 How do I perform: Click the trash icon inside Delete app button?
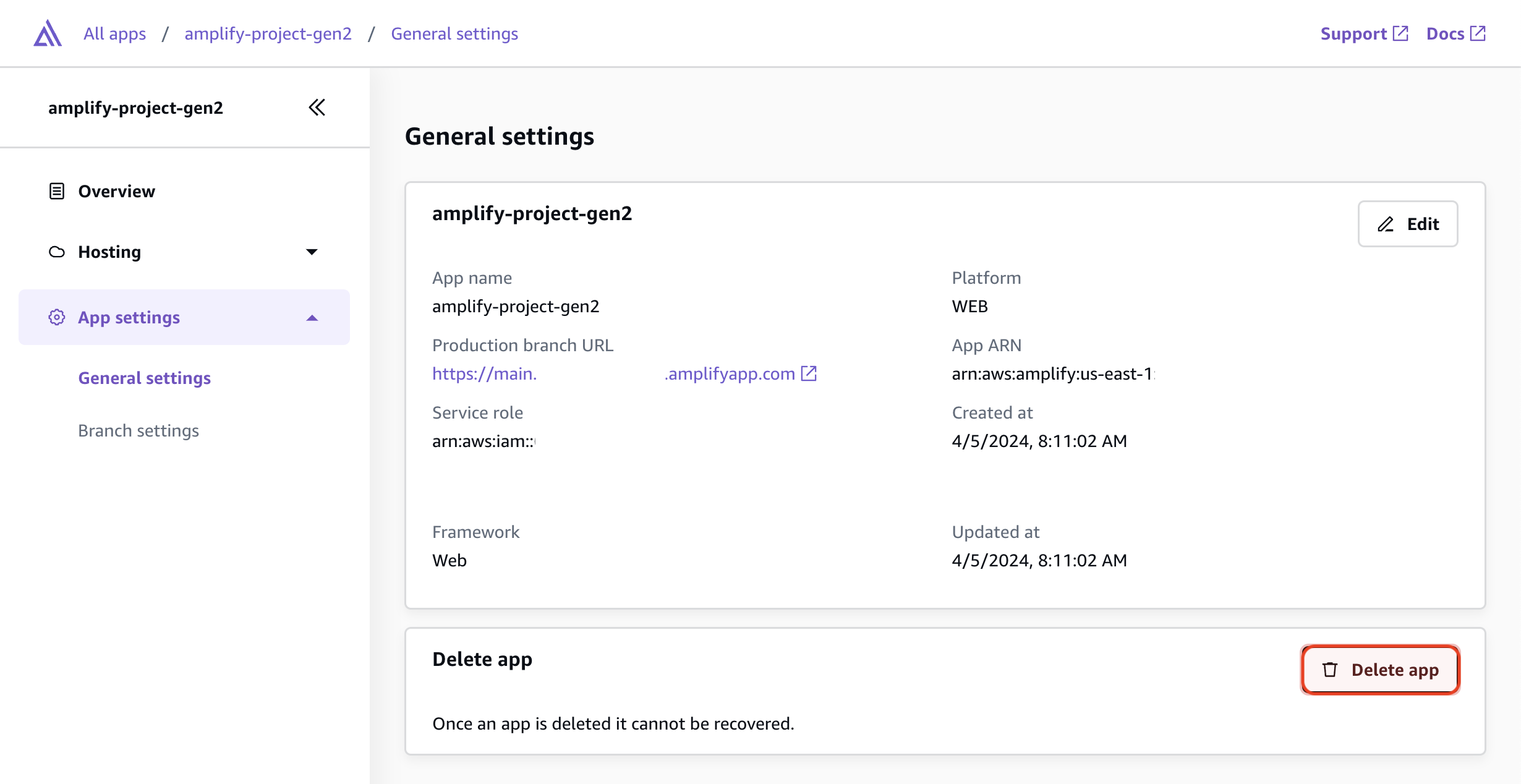pos(1330,670)
